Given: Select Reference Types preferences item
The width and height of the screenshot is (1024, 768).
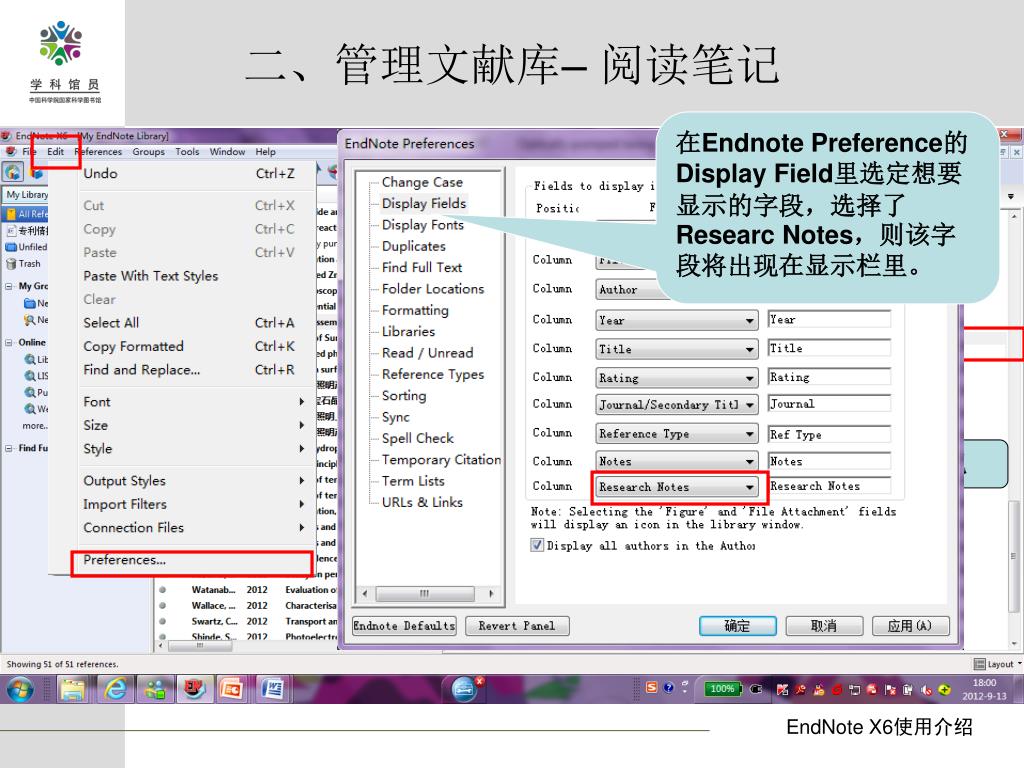Looking at the screenshot, I should tap(433, 374).
